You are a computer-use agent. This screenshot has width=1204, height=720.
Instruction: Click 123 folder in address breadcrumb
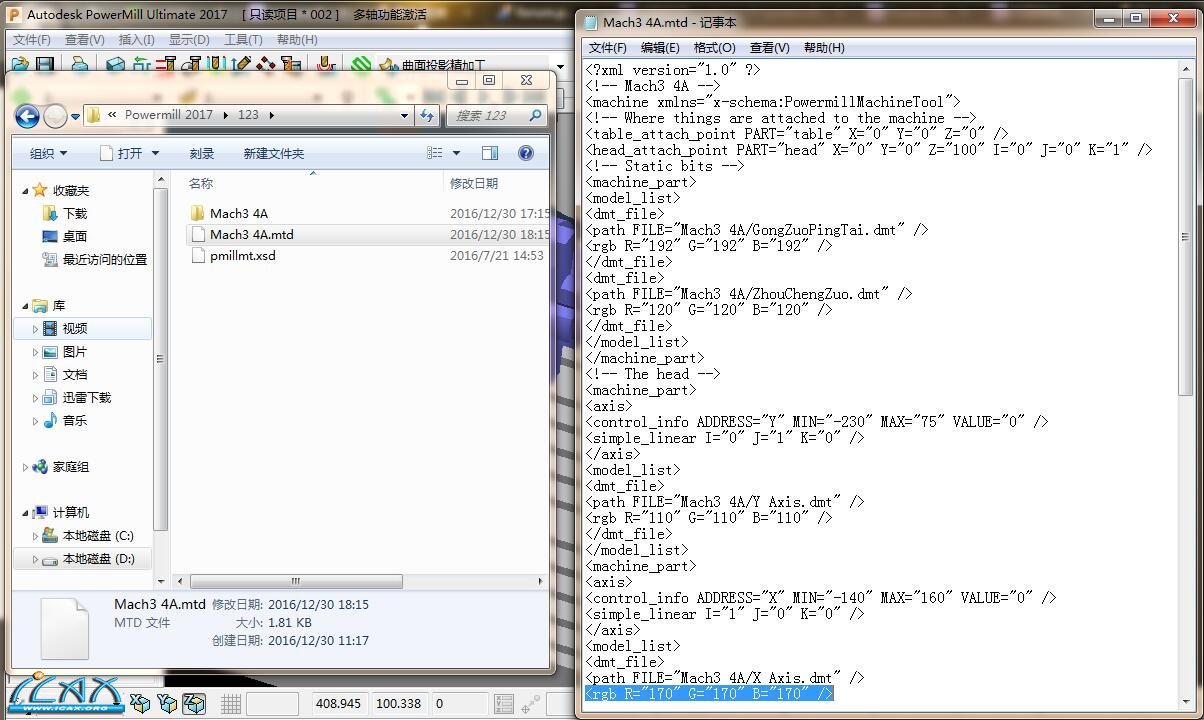pos(248,115)
